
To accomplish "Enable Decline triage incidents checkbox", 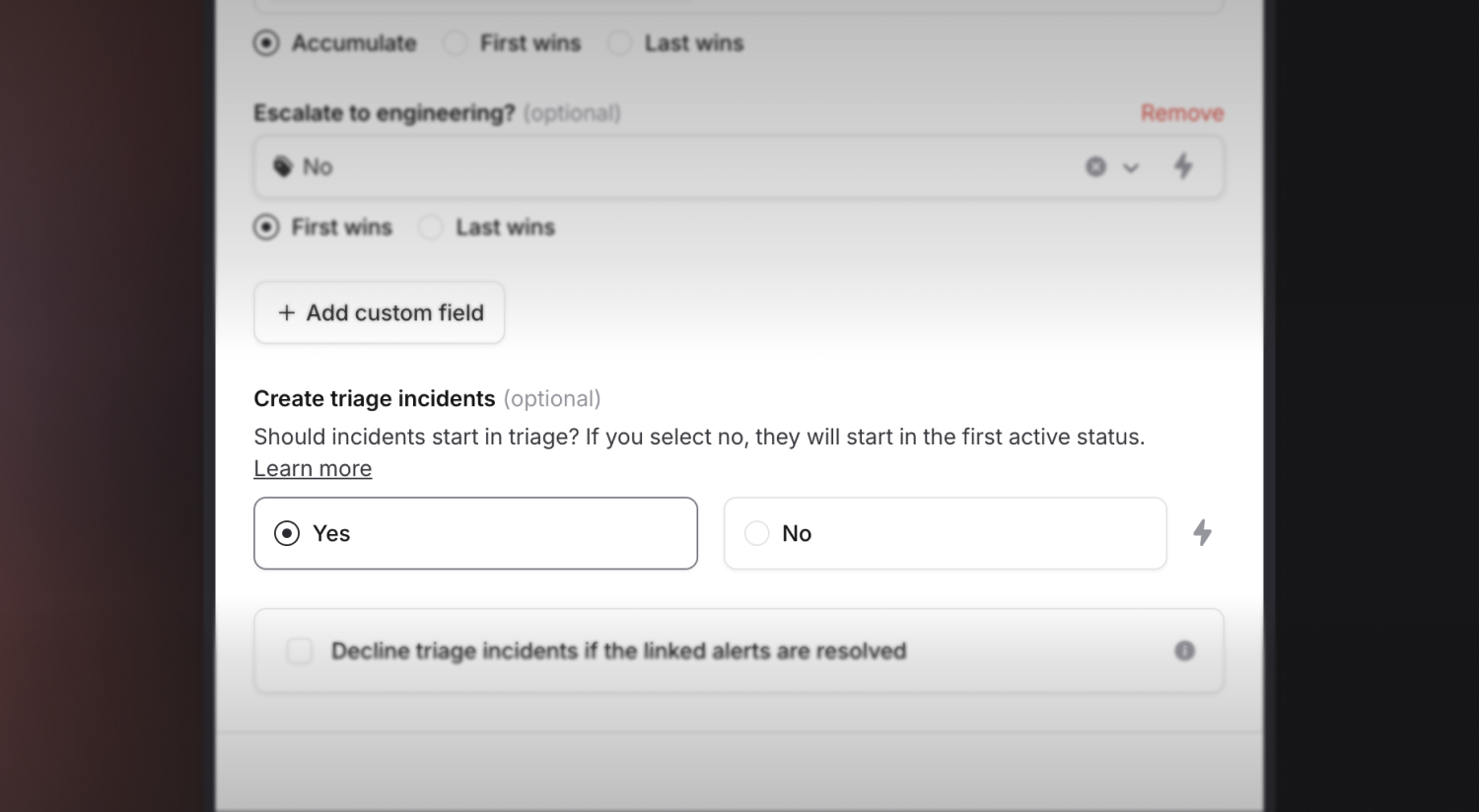I will click(300, 650).
